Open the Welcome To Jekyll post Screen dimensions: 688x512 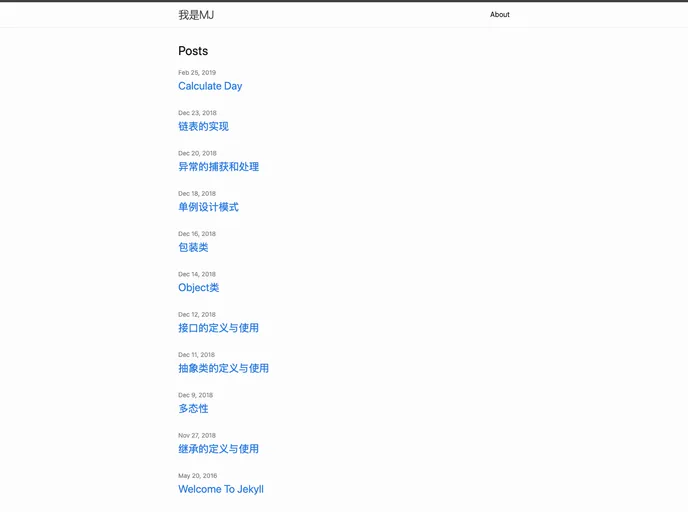click(x=221, y=489)
